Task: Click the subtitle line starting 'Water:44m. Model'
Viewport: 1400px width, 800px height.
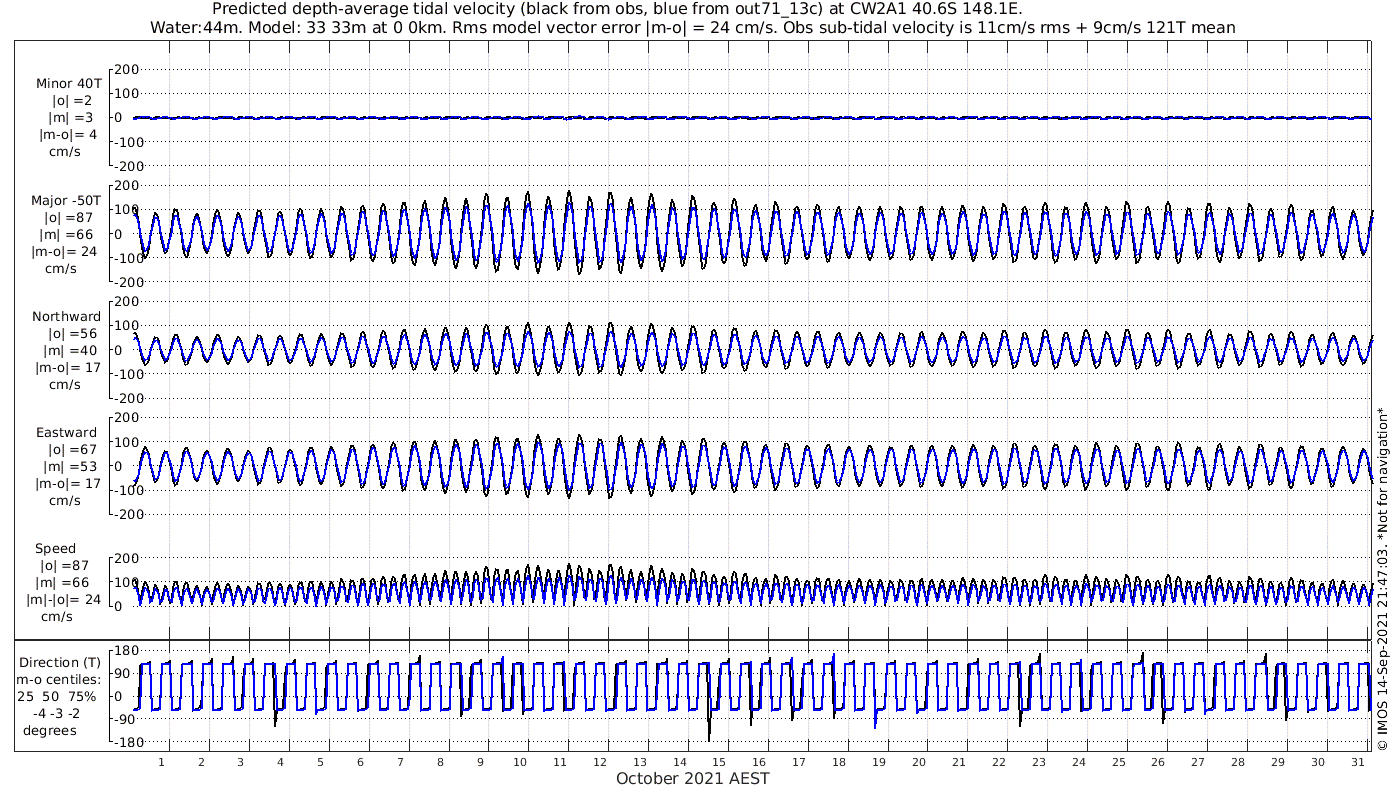Action: [692, 28]
